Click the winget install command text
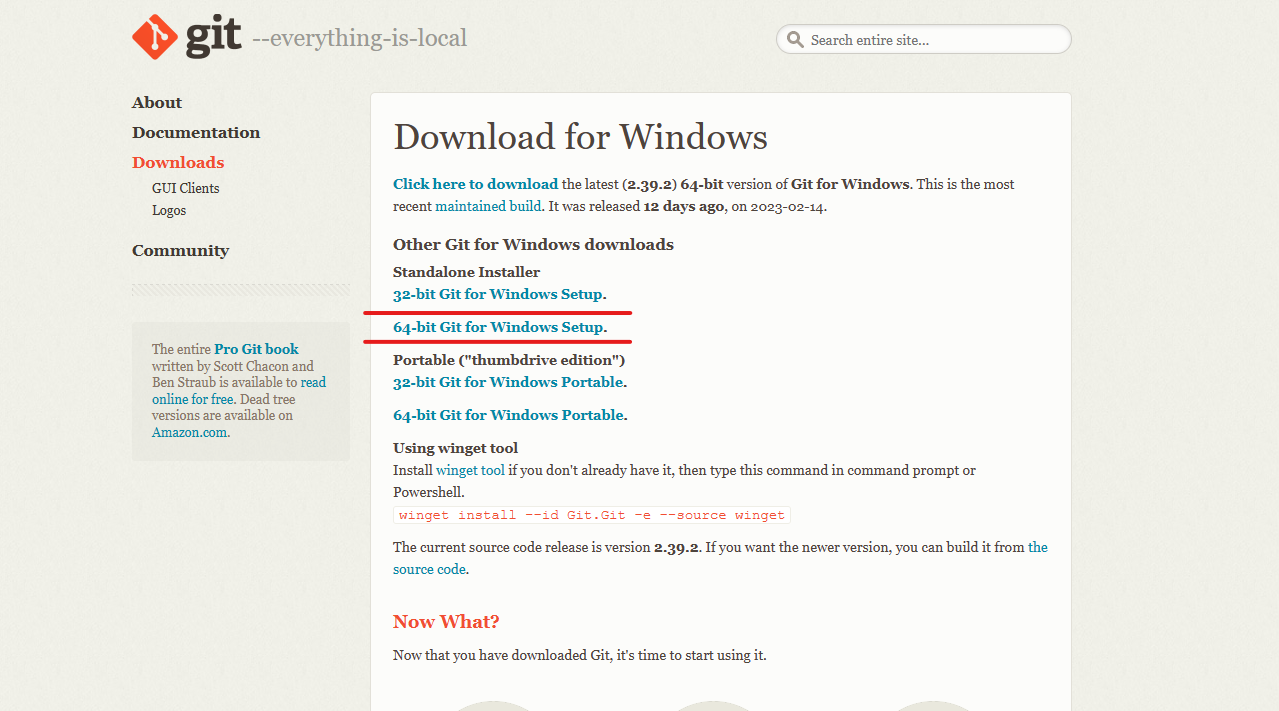This screenshot has height=711, width=1279. click(x=592, y=515)
